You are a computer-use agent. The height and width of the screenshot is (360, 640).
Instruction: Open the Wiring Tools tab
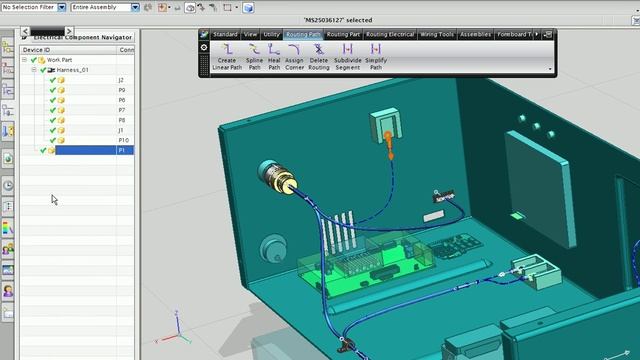(437, 35)
